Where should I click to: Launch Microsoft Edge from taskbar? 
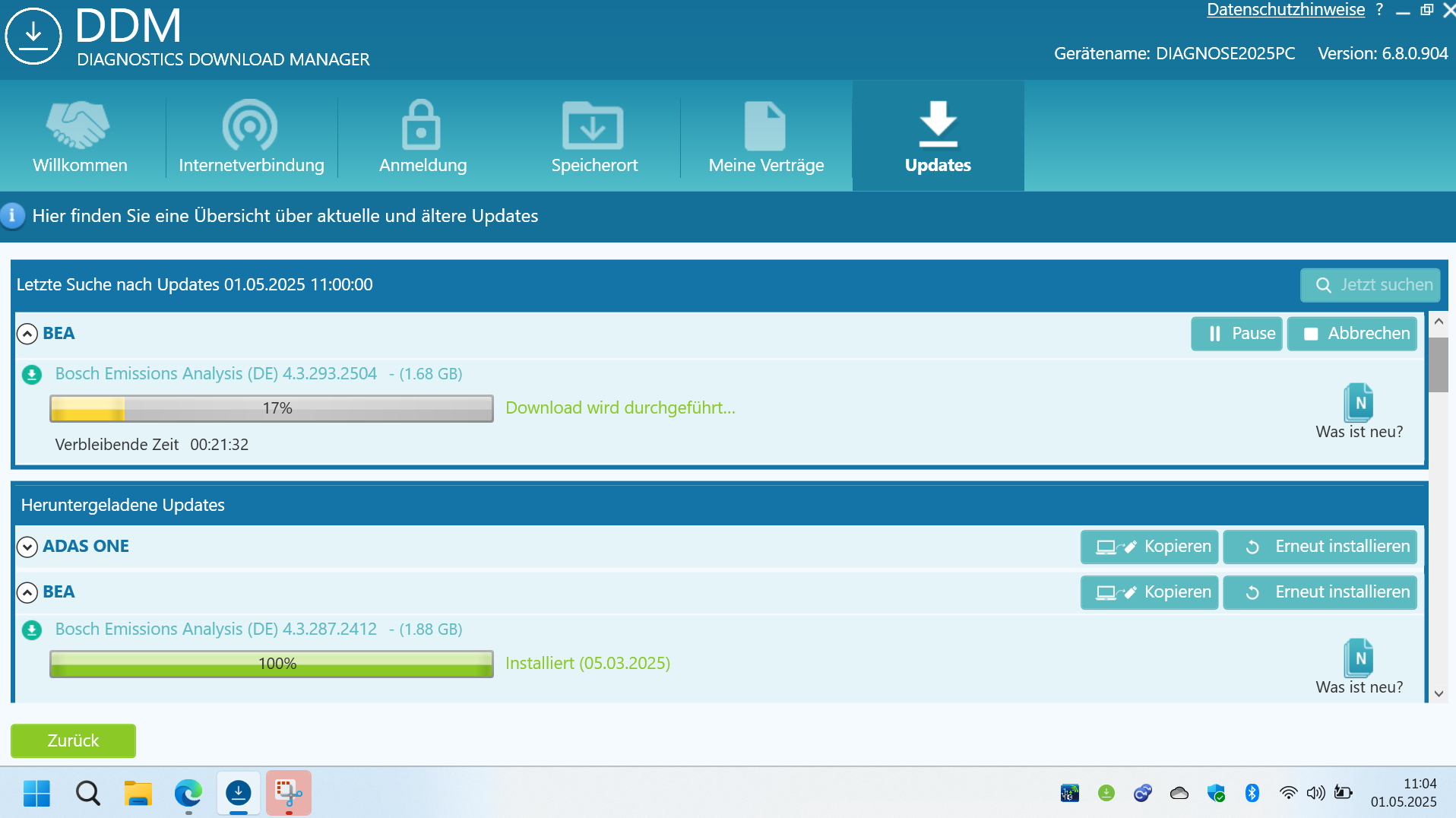pyautogui.click(x=188, y=793)
